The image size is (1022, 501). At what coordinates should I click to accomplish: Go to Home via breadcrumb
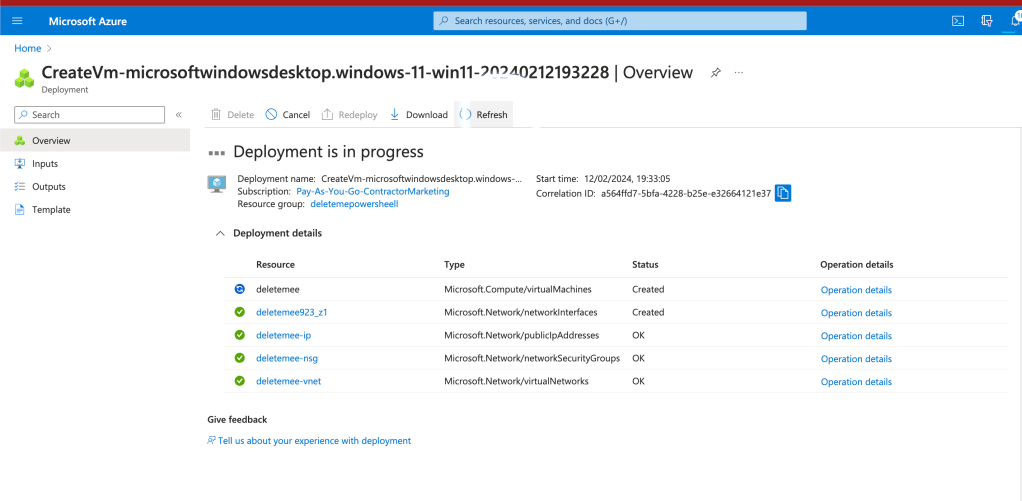[x=27, y=48]
